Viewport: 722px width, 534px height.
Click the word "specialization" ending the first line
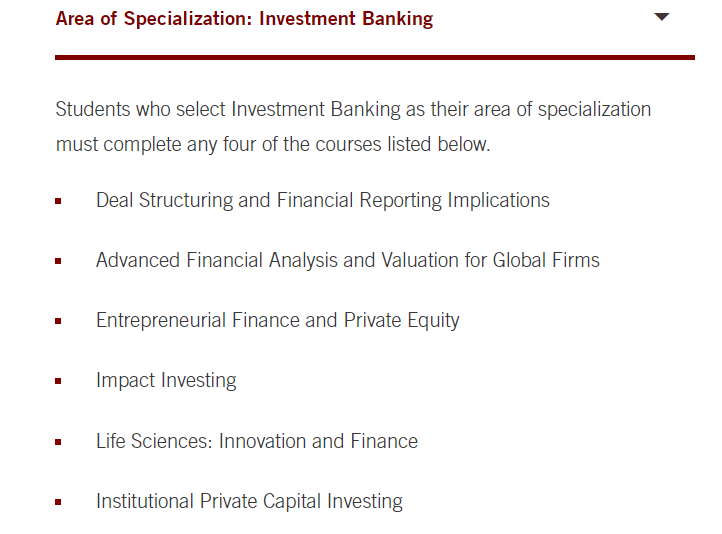pyautogui.click(x=594, y=110)
